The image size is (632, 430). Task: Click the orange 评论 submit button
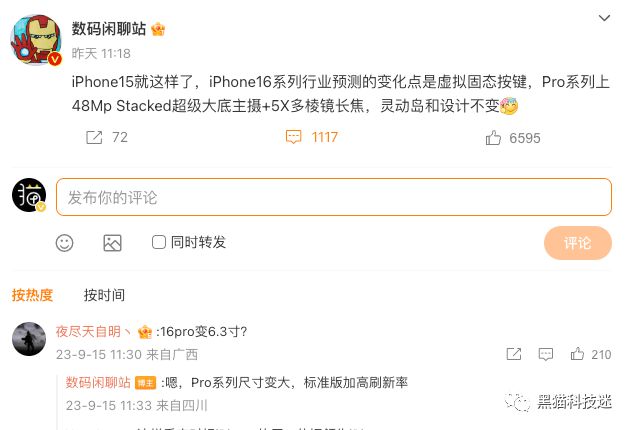coord(578,243)
